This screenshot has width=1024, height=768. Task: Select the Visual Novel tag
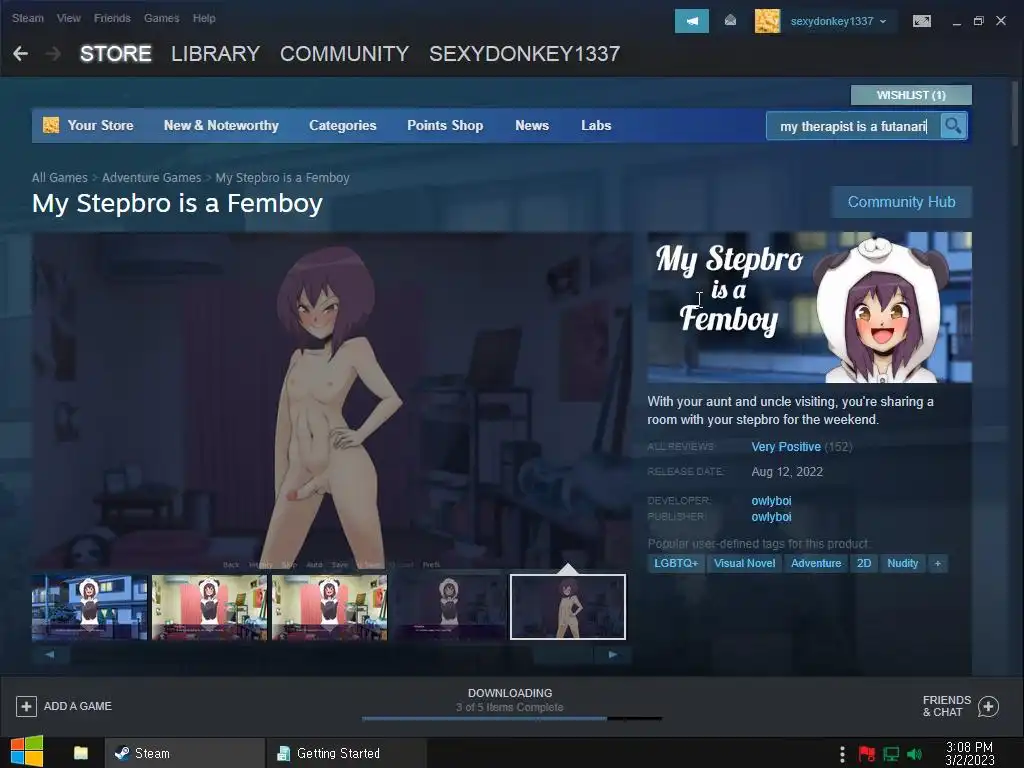pos(744,563)
